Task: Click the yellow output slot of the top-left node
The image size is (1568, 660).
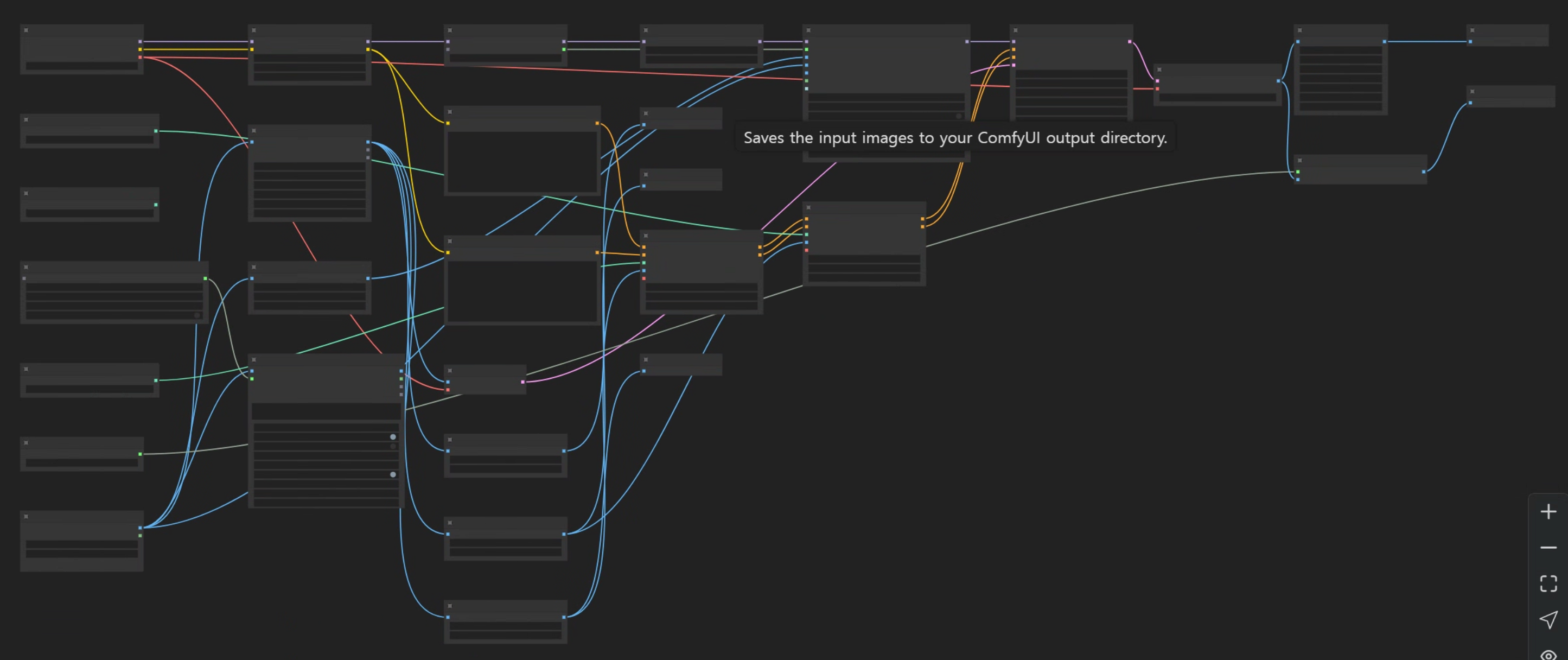Action: coord(140,49)
